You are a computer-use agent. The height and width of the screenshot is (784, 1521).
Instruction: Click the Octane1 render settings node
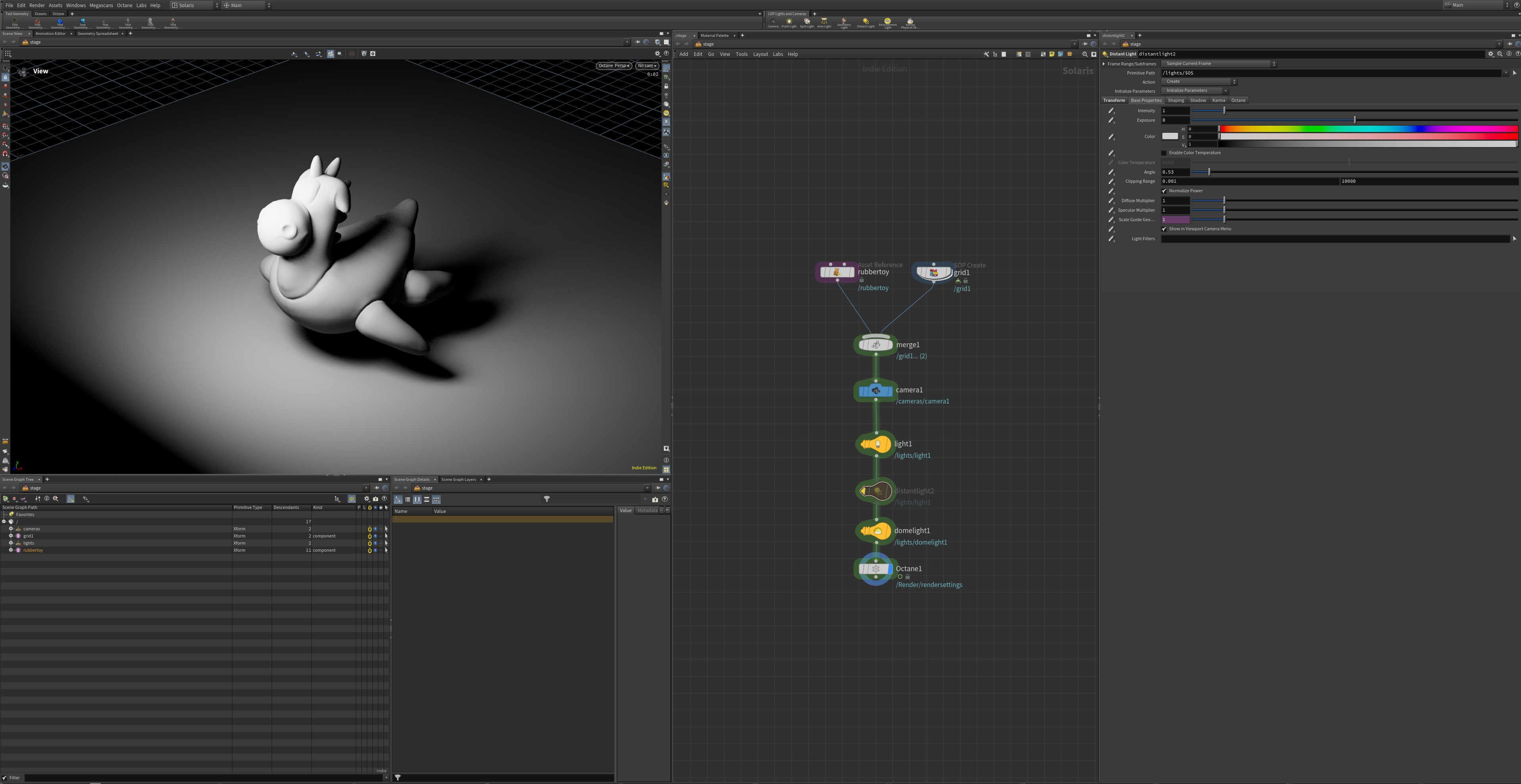click(x=876, y=569)
